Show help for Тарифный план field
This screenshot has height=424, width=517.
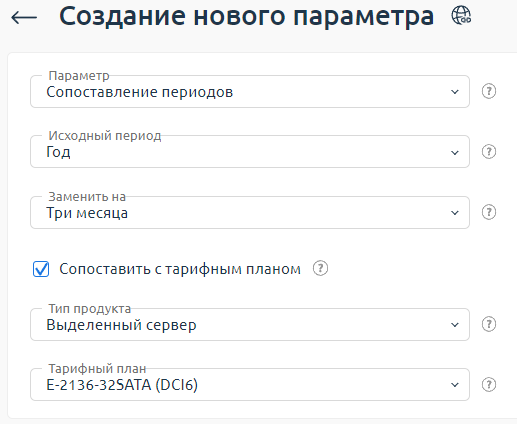(489, 385)
